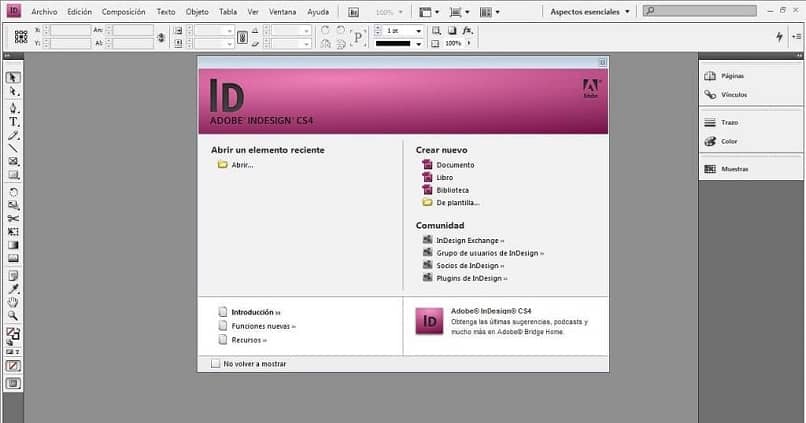Click Abrir... to open a recent file
Image resolution: width=806 pixels, height=423 pixels.
[x=242, y=165]
